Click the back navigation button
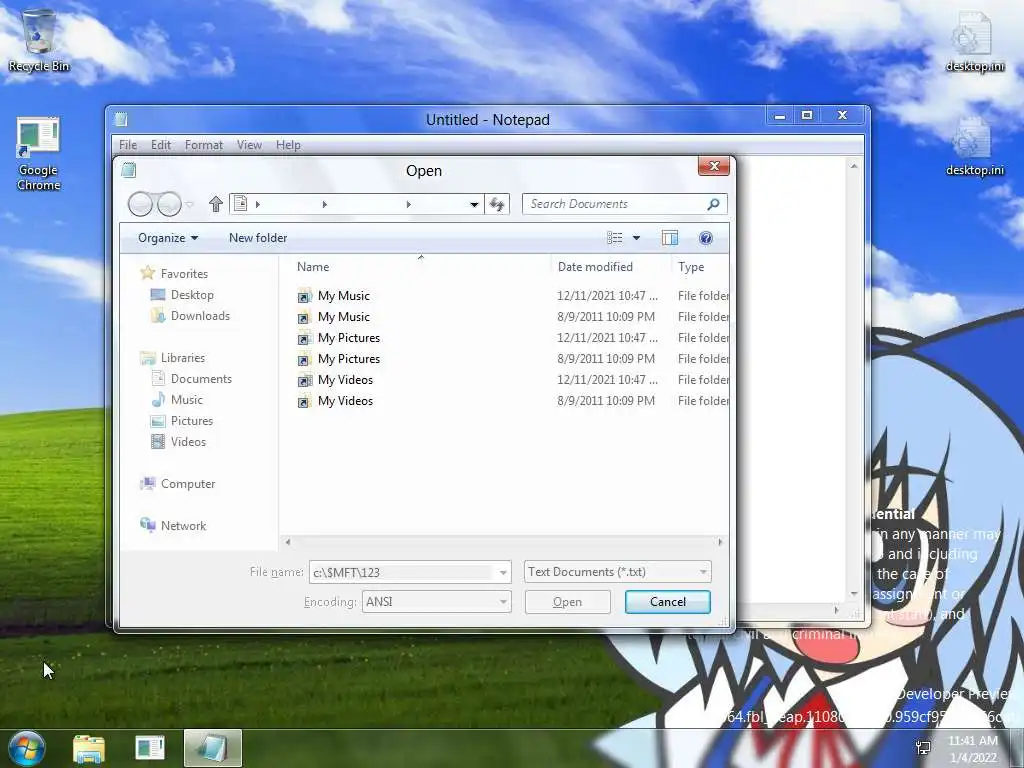1024x768 pixels. click(x=140, y=204)
